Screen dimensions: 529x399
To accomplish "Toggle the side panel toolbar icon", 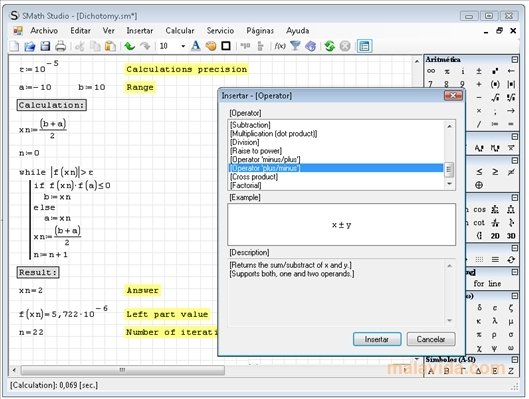I will tap(364, 46).
